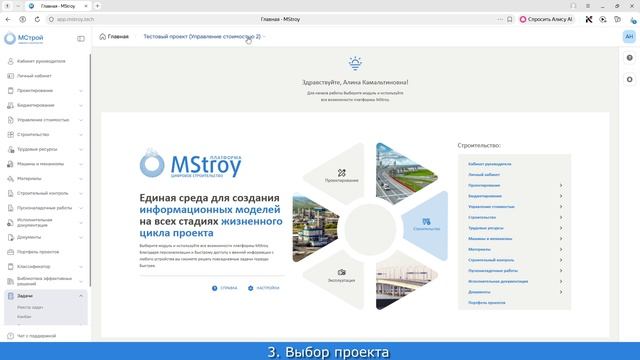Viewport: 640px width, 360px height.
Task: Click Трудовые ресурсы icon in left sidebar
Action: [11, 149]
